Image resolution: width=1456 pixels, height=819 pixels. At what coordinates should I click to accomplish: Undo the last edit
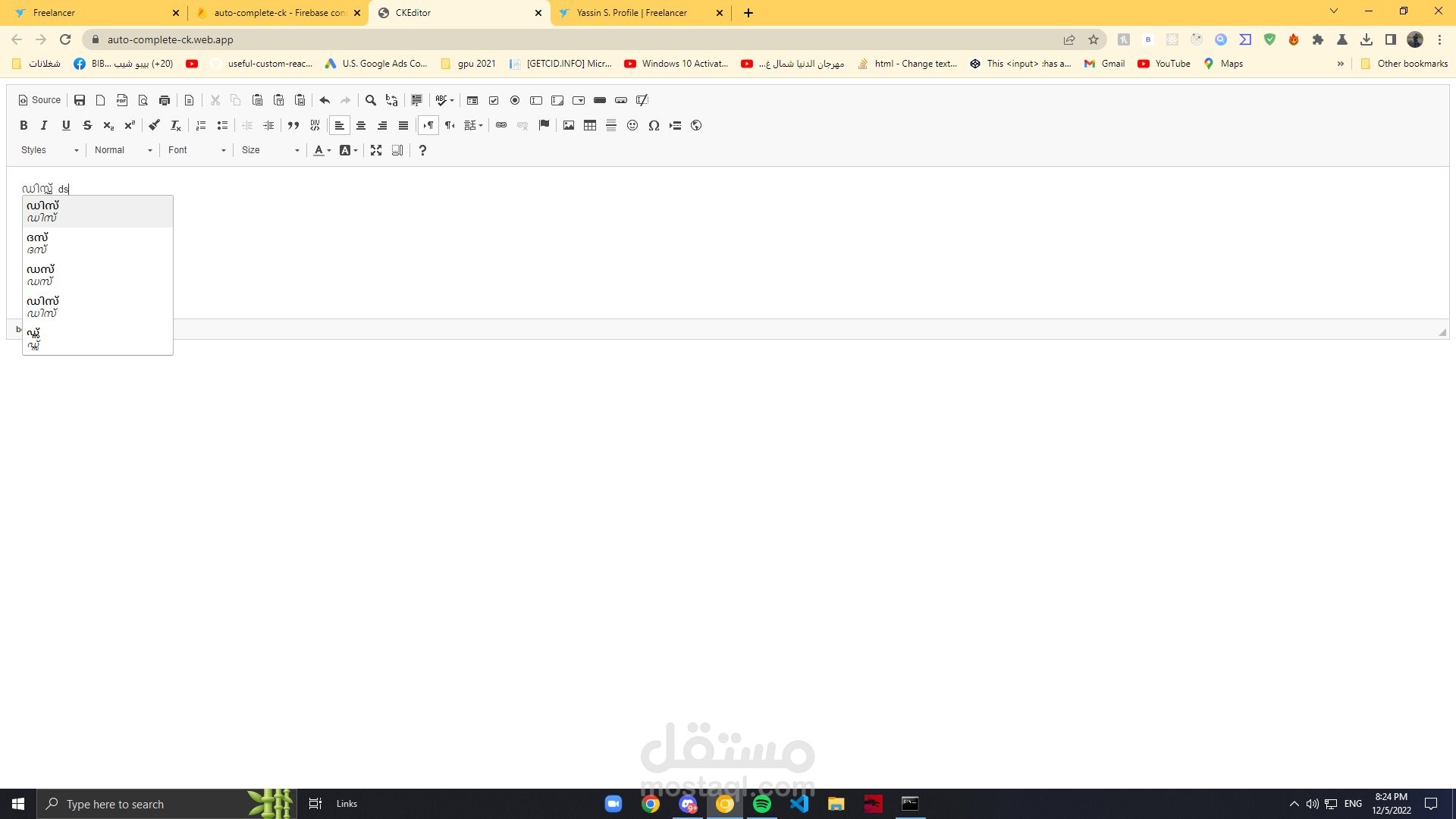325,100
